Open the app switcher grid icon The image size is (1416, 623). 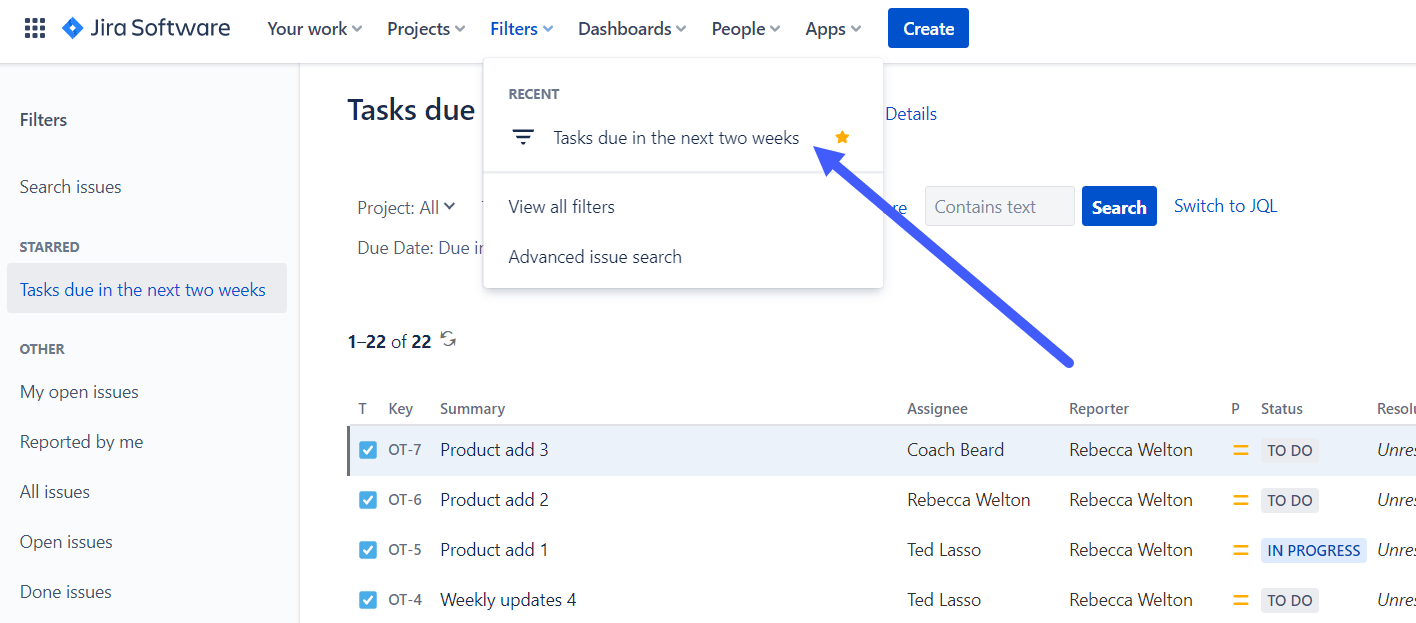35,28
